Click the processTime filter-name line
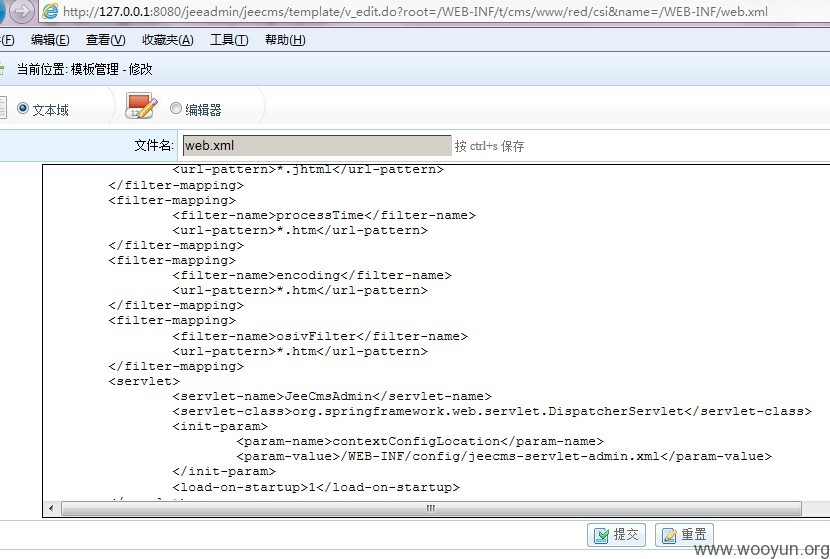Image resolution: width=830 pixels, height=559 pixels. pos(324,215)
